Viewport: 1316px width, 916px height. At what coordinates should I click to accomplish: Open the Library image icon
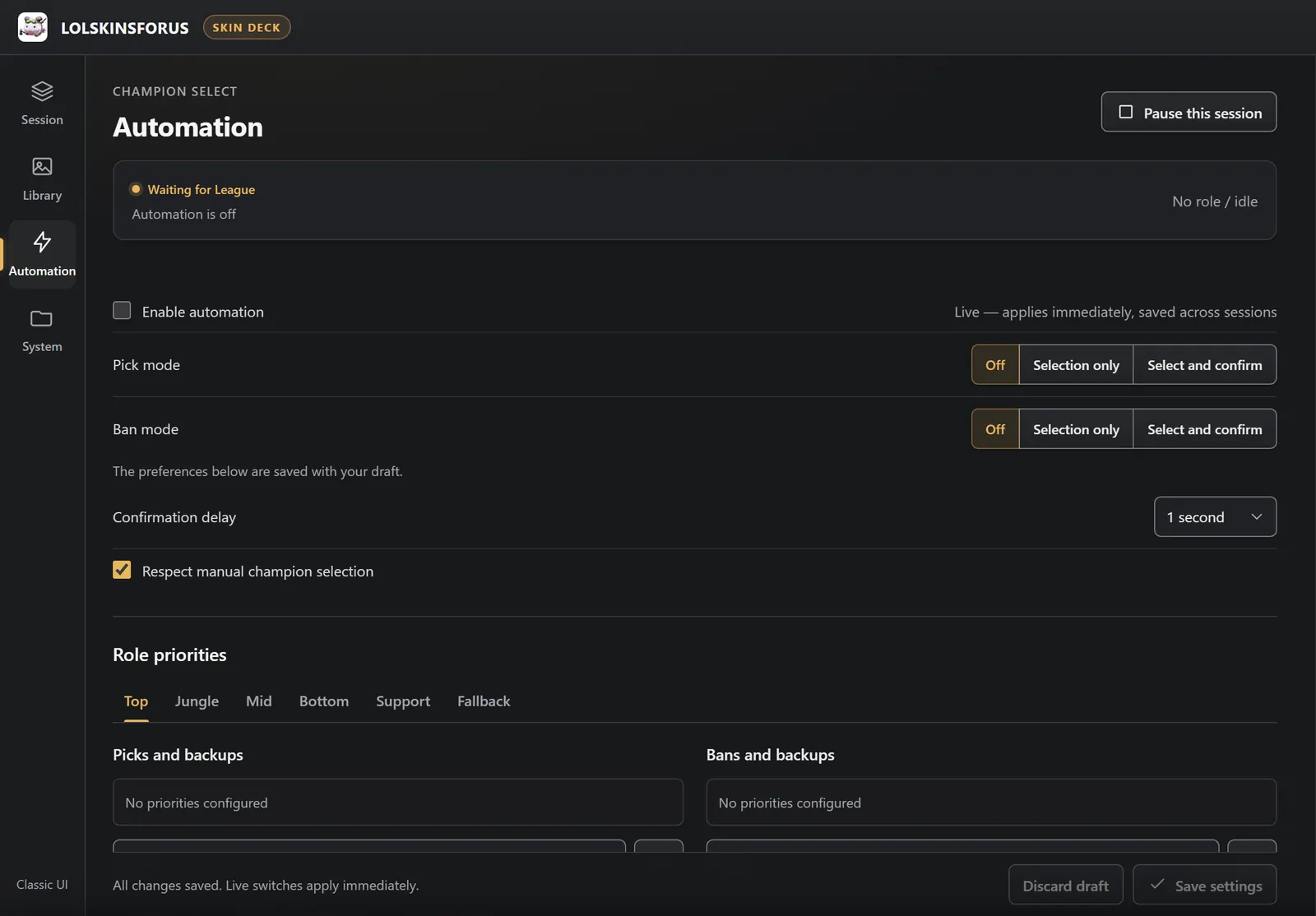click(x=42, y=166)
